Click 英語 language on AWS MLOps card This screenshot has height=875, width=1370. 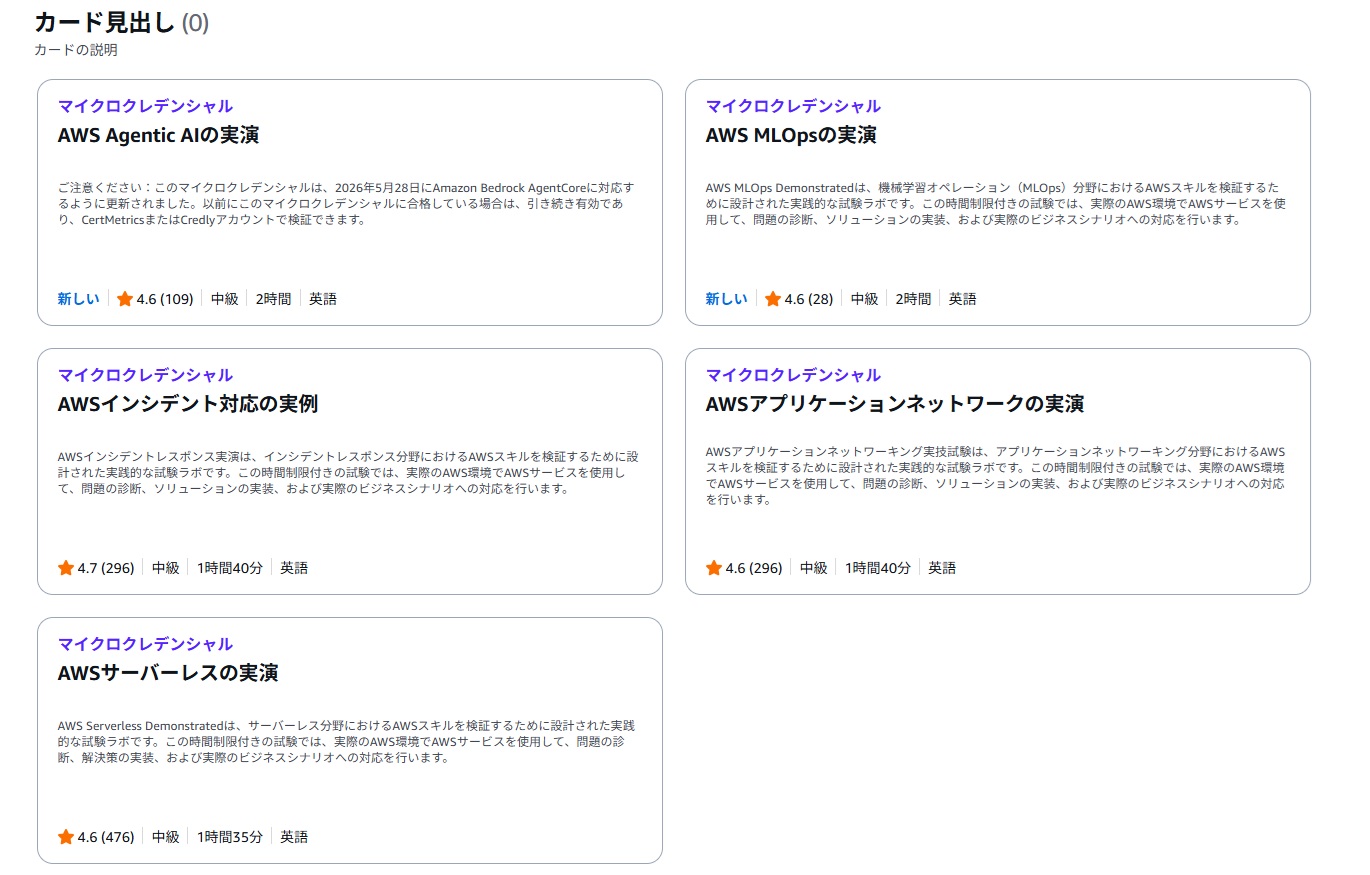click(x=963, y=299)
